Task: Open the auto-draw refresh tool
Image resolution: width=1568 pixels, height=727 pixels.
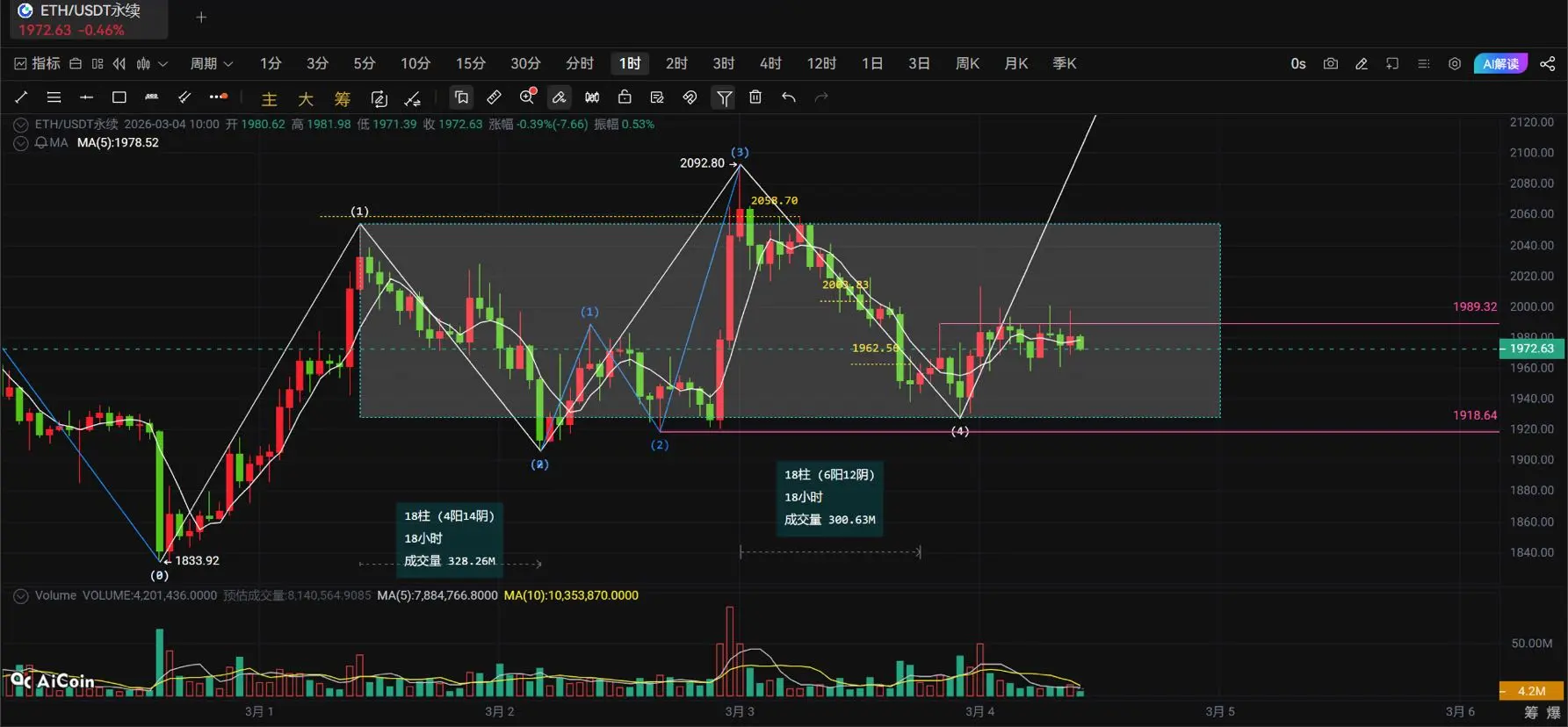Action: point(379,98)
